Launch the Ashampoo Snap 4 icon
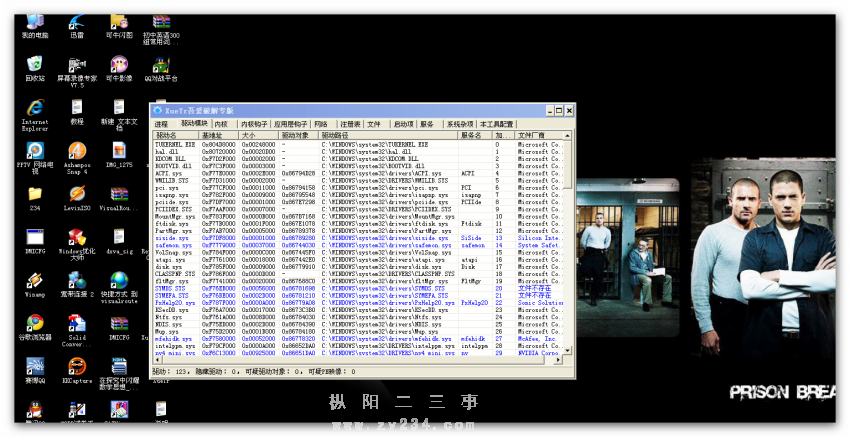Image resolution: width=850 pixels, height=437 pixels. click(x=77, y=158)
